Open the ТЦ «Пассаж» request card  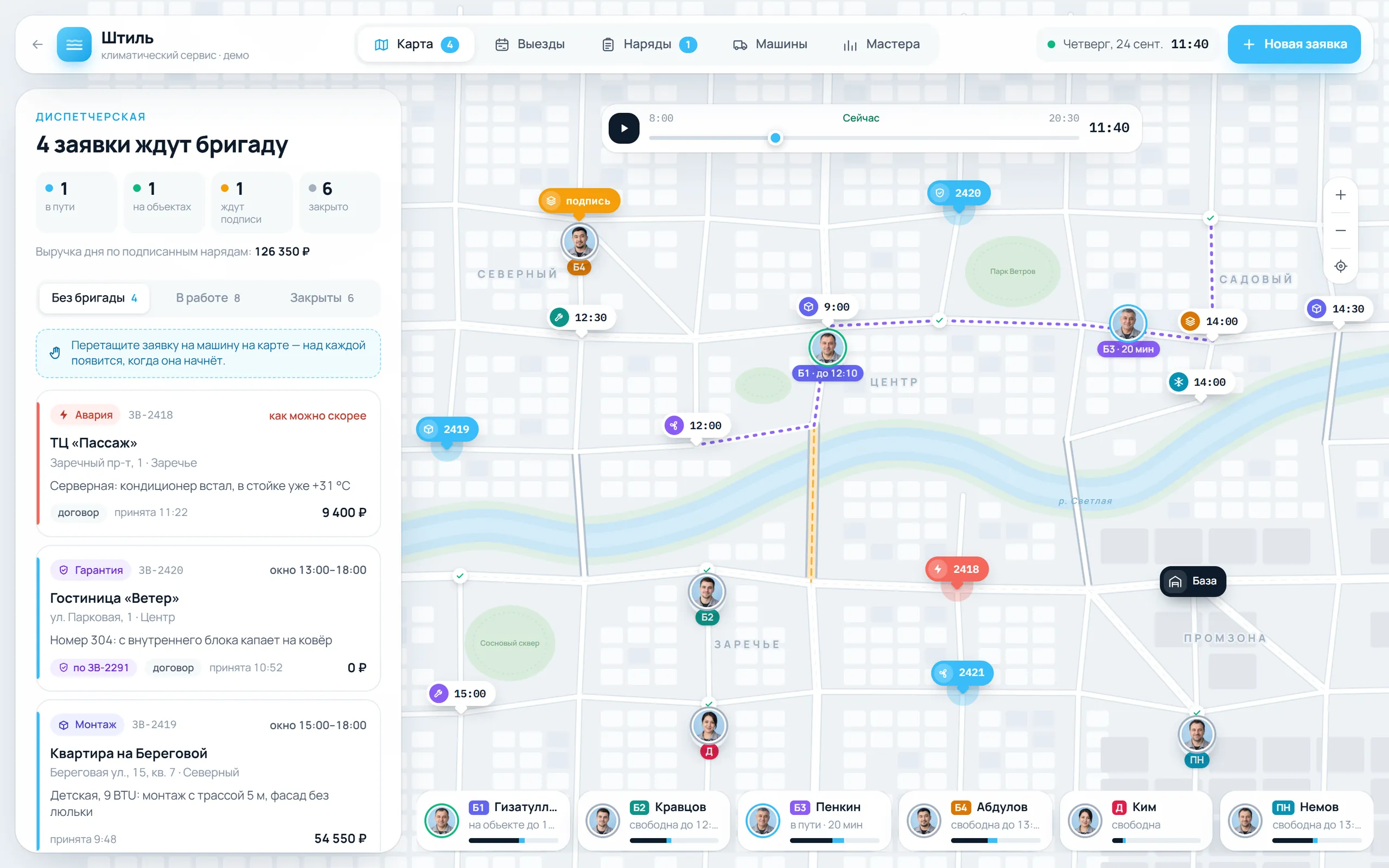tap(208, 463)
